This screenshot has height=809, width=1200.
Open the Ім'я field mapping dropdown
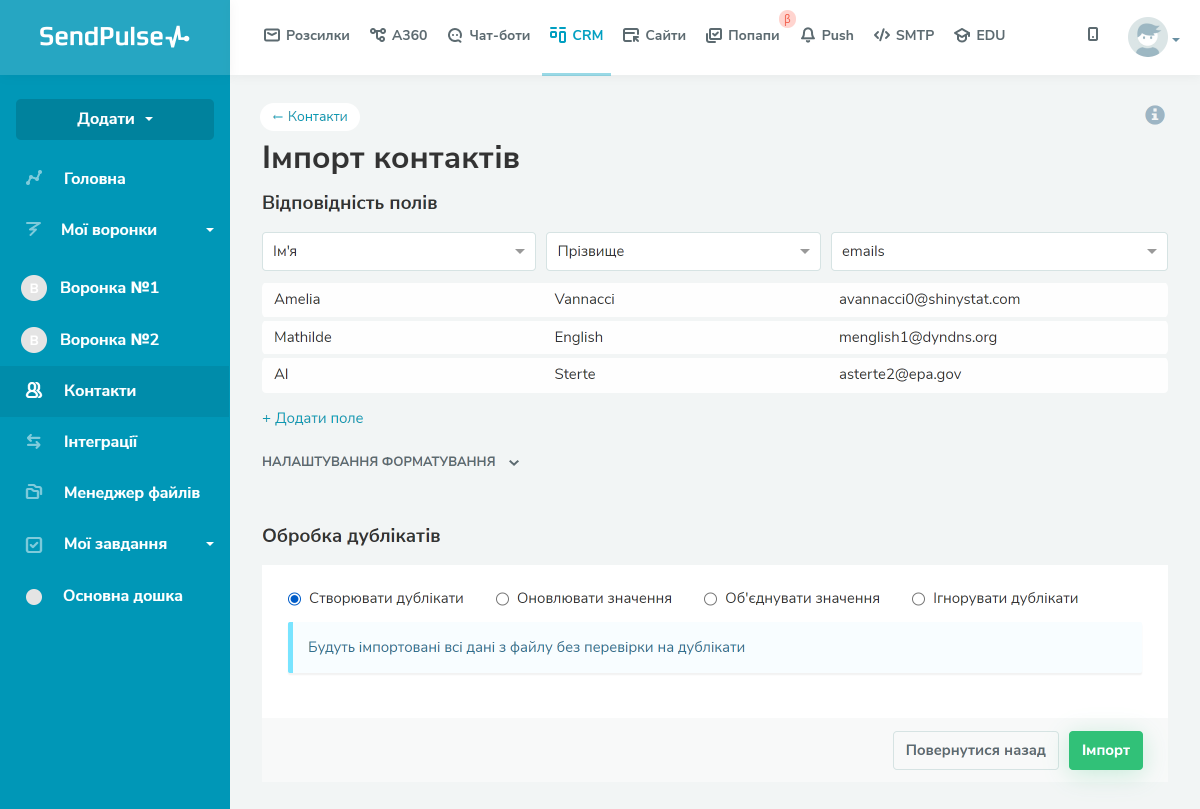pos(399,251)
